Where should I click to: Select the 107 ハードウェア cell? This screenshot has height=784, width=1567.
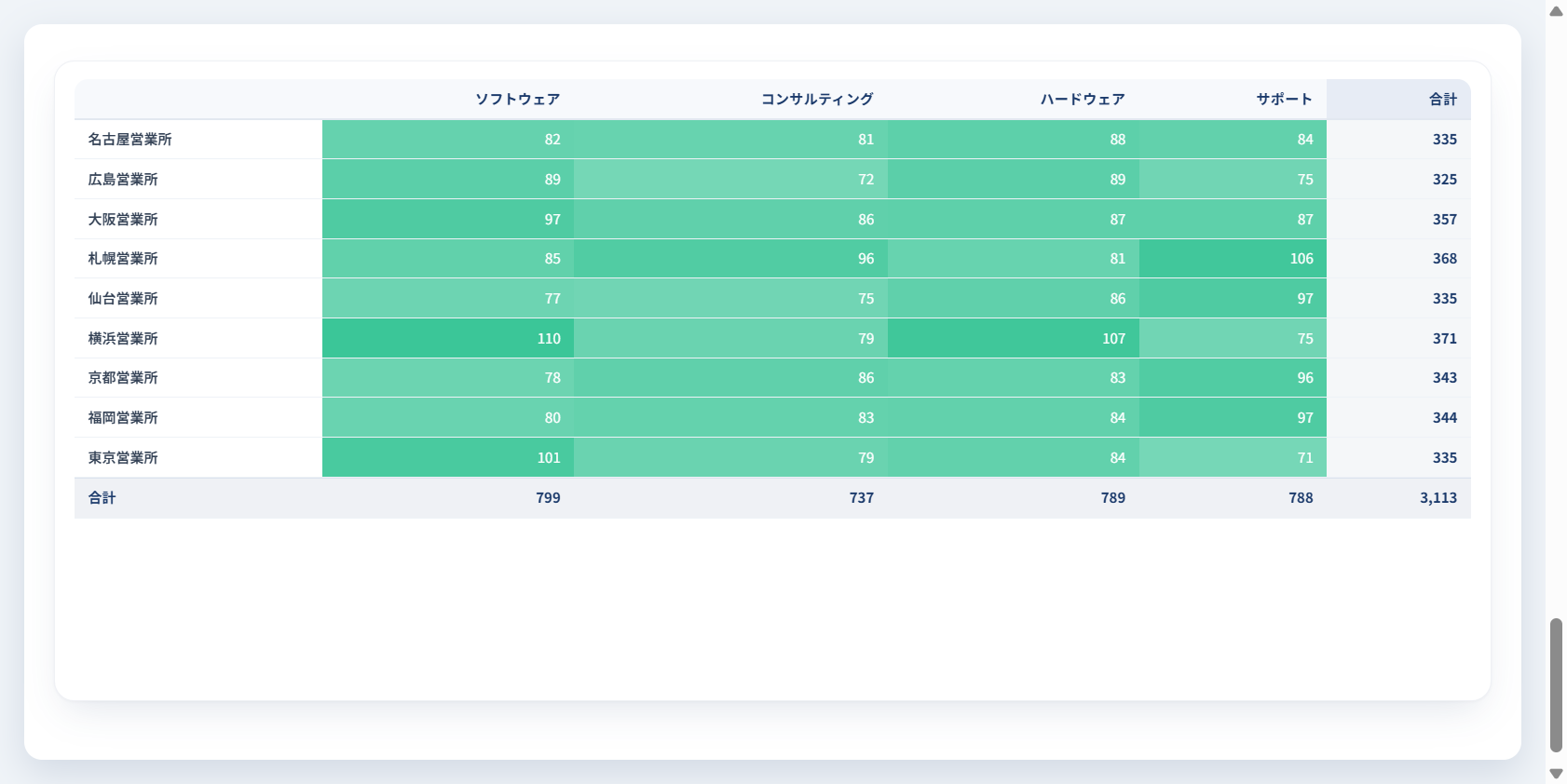click(x=1014, y=338)
